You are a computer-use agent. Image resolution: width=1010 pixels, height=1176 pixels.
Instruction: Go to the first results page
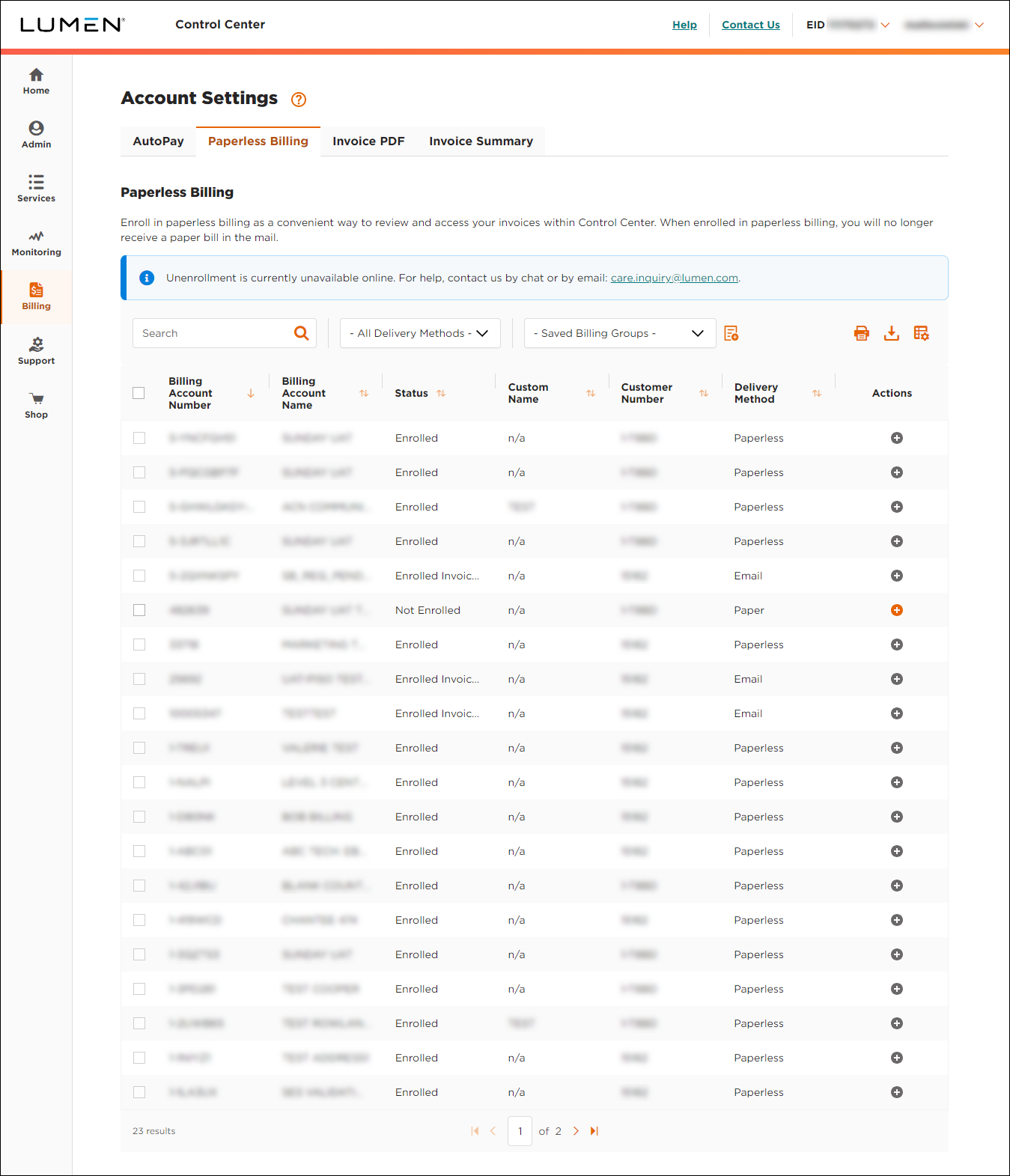[475, 1131]
